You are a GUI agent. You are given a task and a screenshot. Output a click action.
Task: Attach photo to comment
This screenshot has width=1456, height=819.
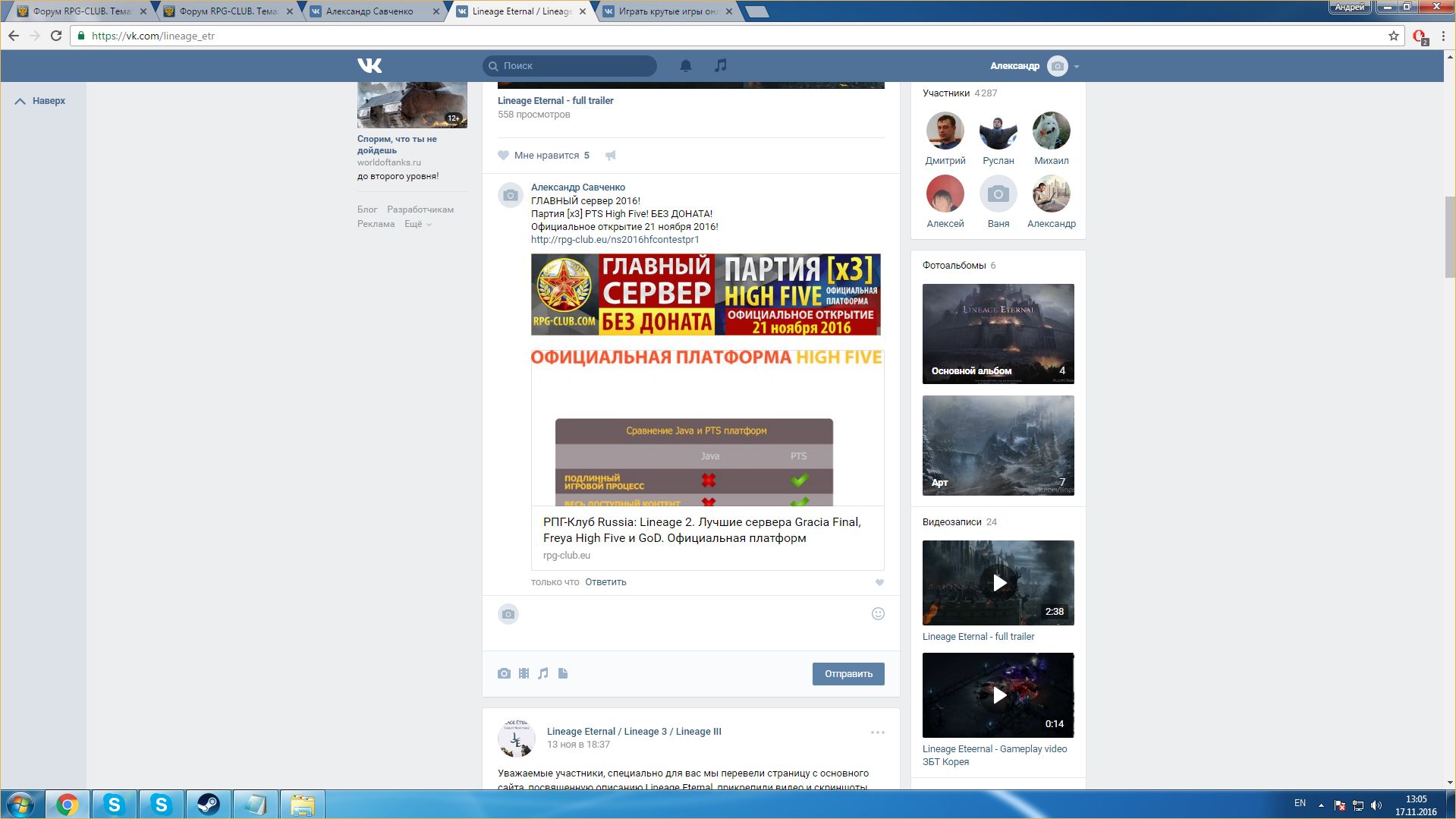(x=504, y=673)
